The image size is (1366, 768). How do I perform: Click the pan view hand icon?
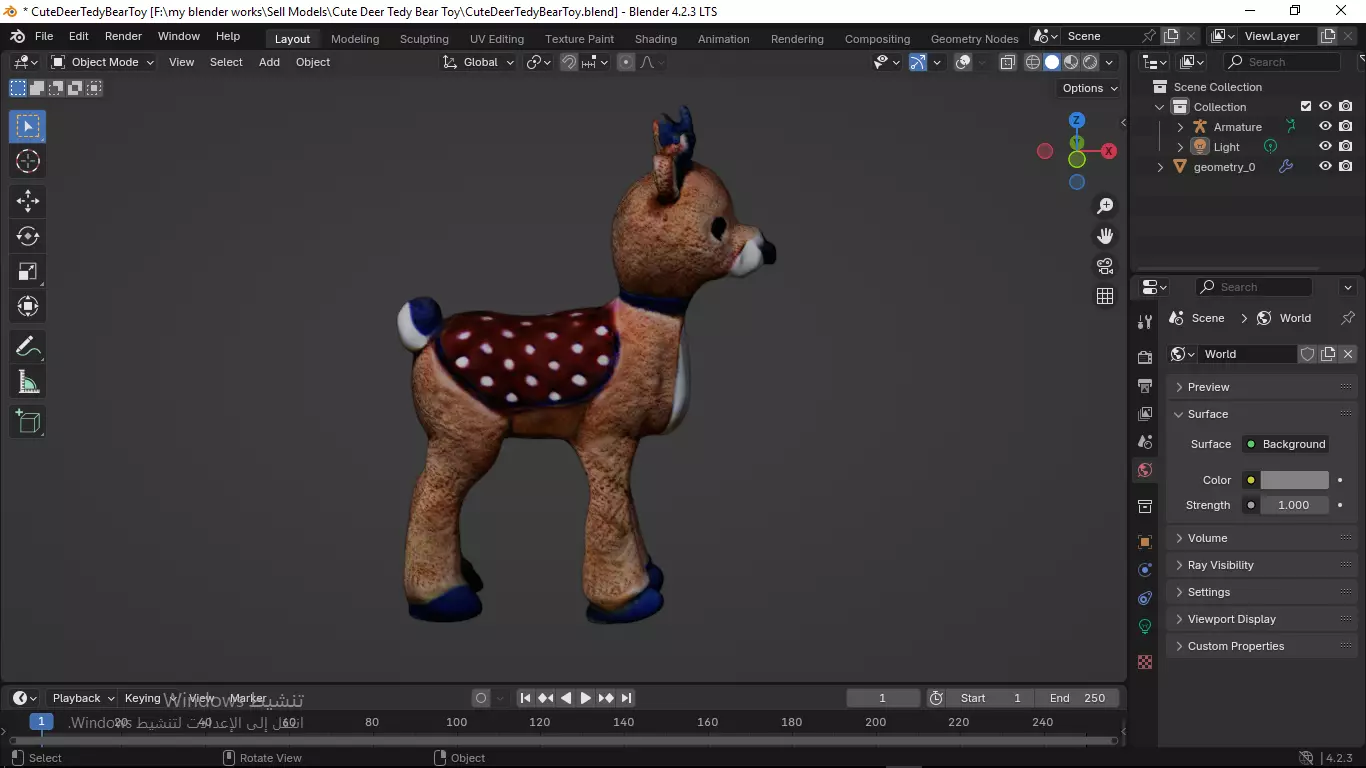tap(1105, 236)
